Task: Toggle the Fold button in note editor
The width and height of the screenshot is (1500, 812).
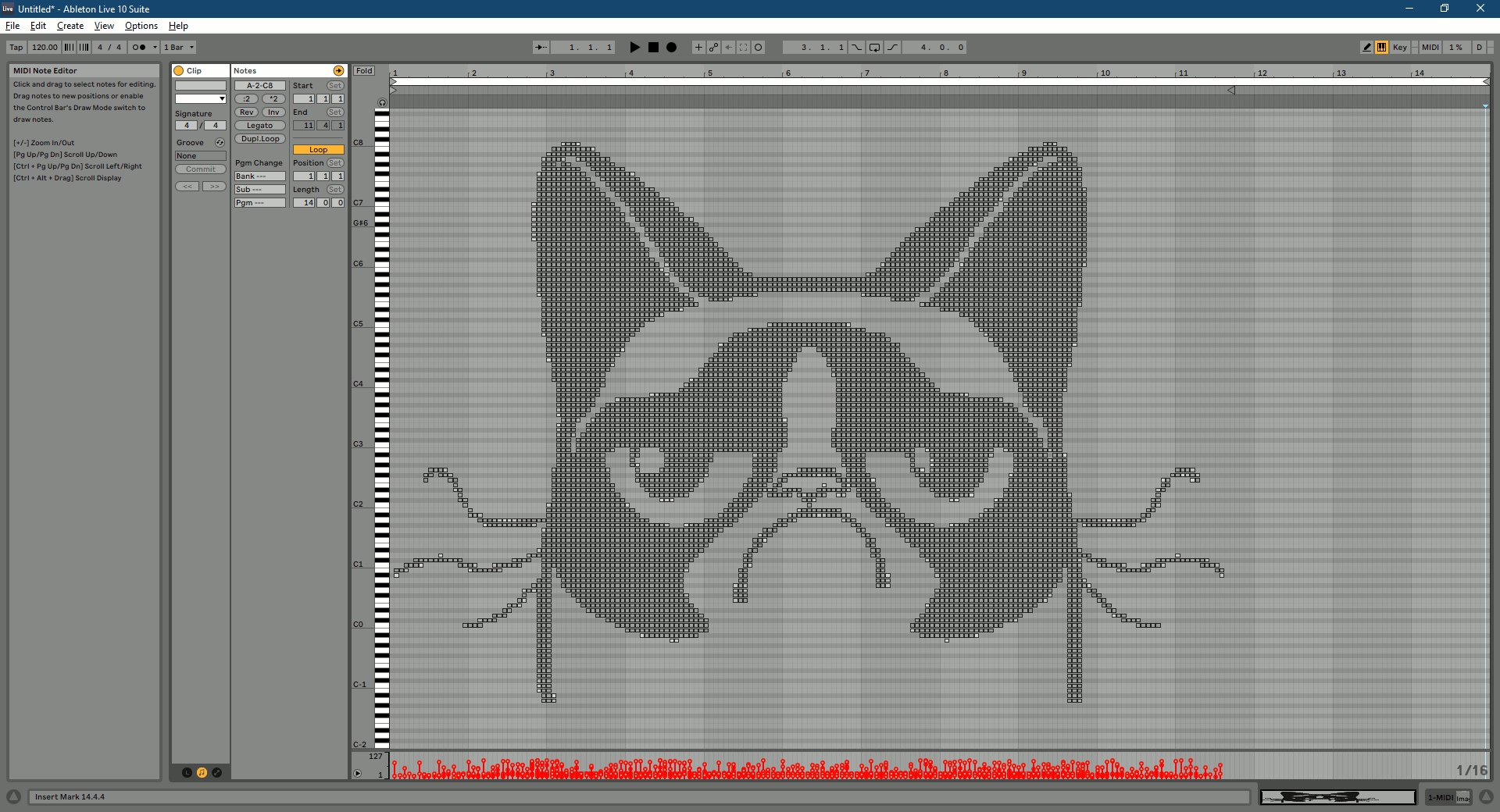Action: pos(364,71)
